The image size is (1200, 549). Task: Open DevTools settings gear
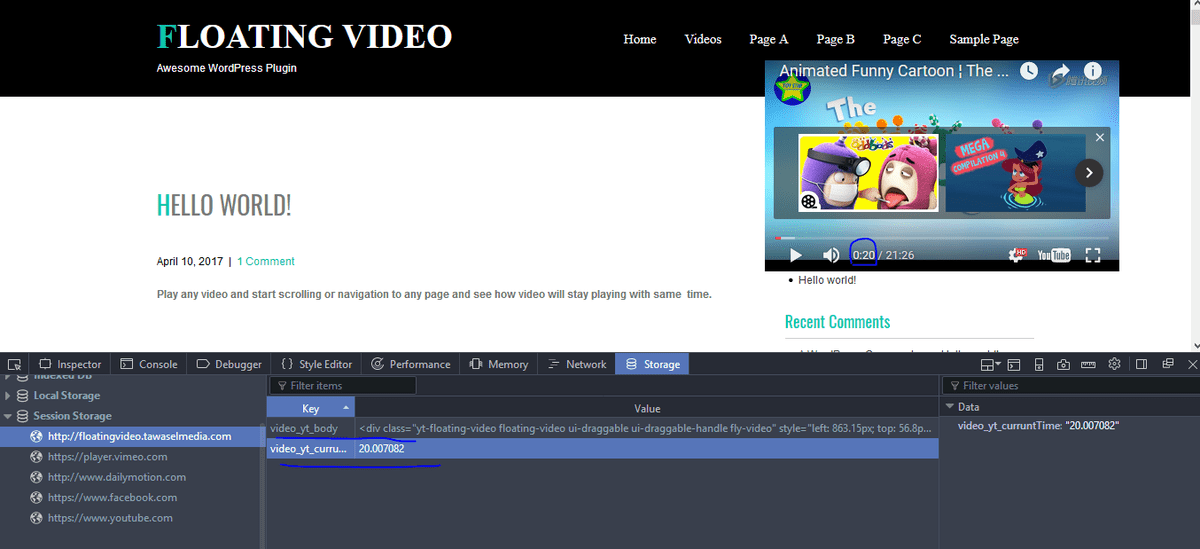tap(1114, 364)
